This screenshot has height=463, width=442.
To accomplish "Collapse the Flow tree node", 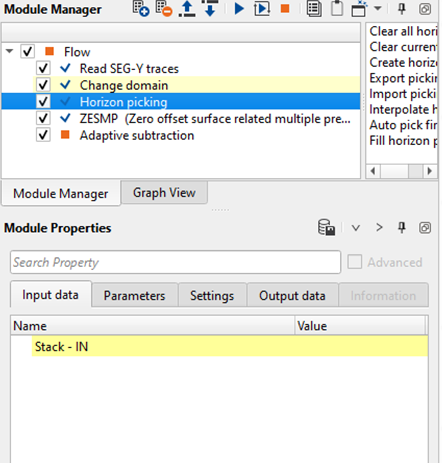I will [10, 51].
